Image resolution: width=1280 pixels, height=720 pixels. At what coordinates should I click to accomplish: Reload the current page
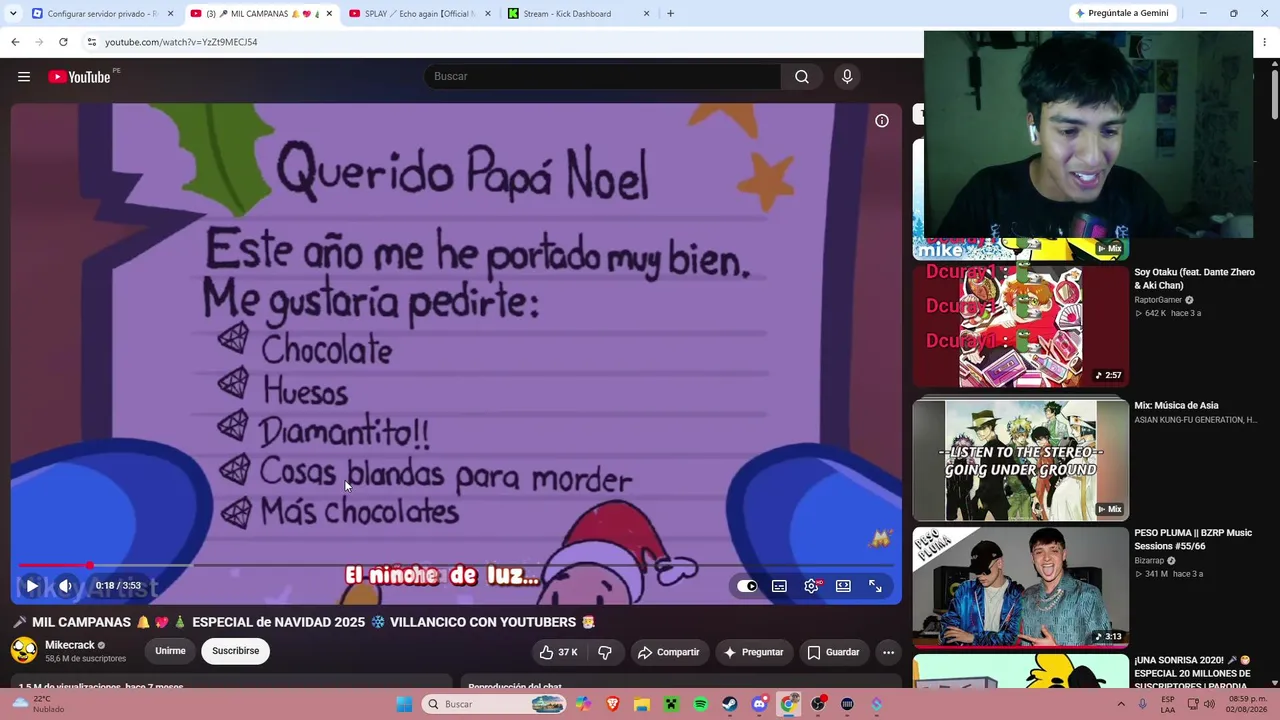(x=63, y=42)
